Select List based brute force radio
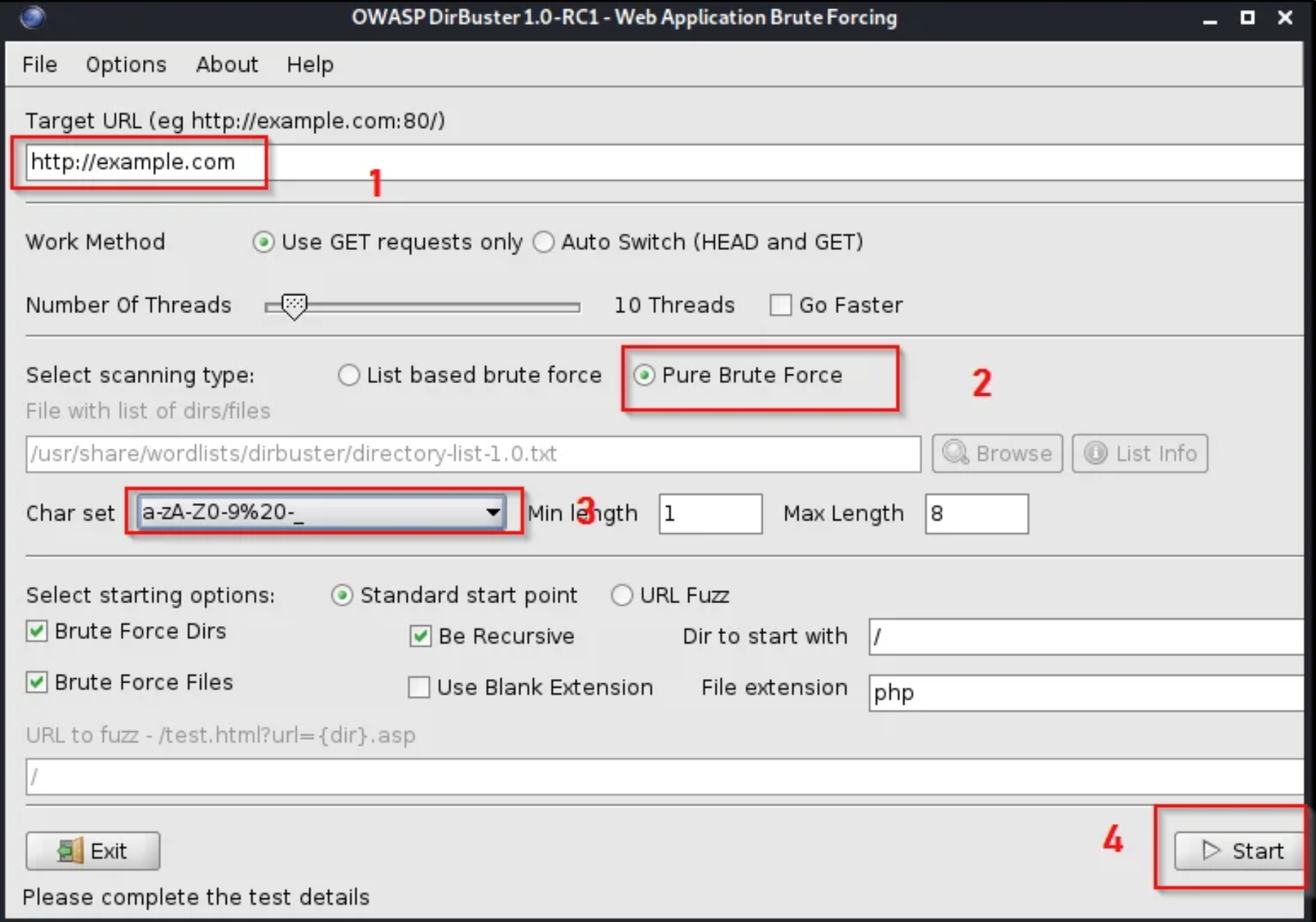 349,375
